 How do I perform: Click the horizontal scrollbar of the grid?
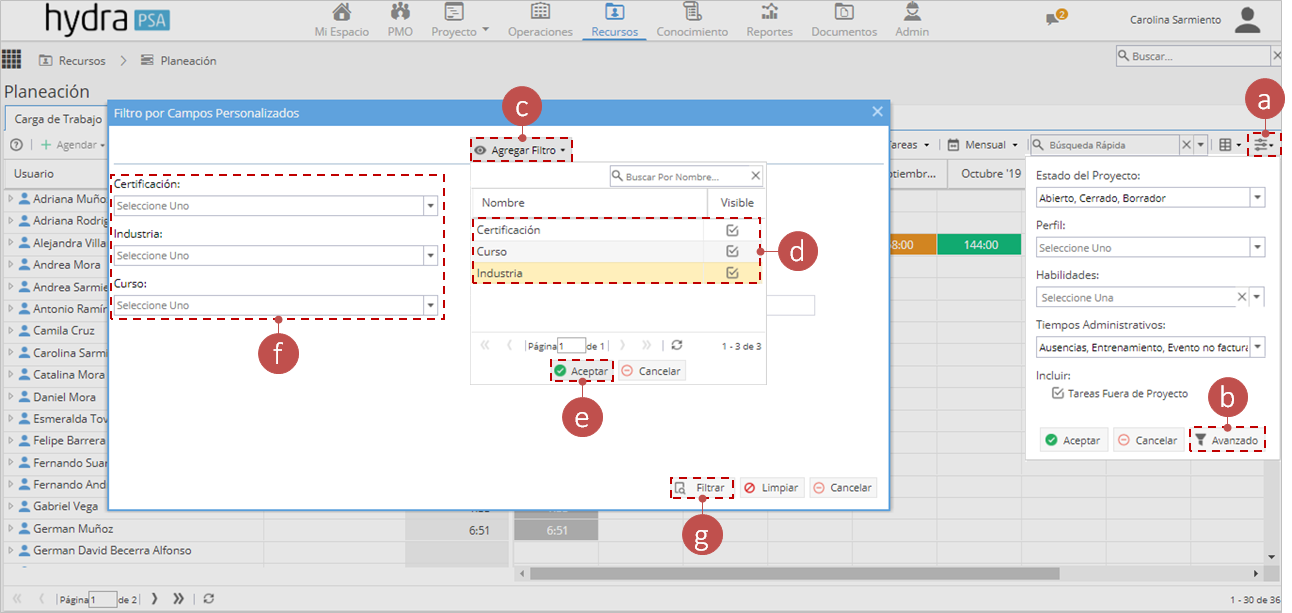click(x=794, y=574)
